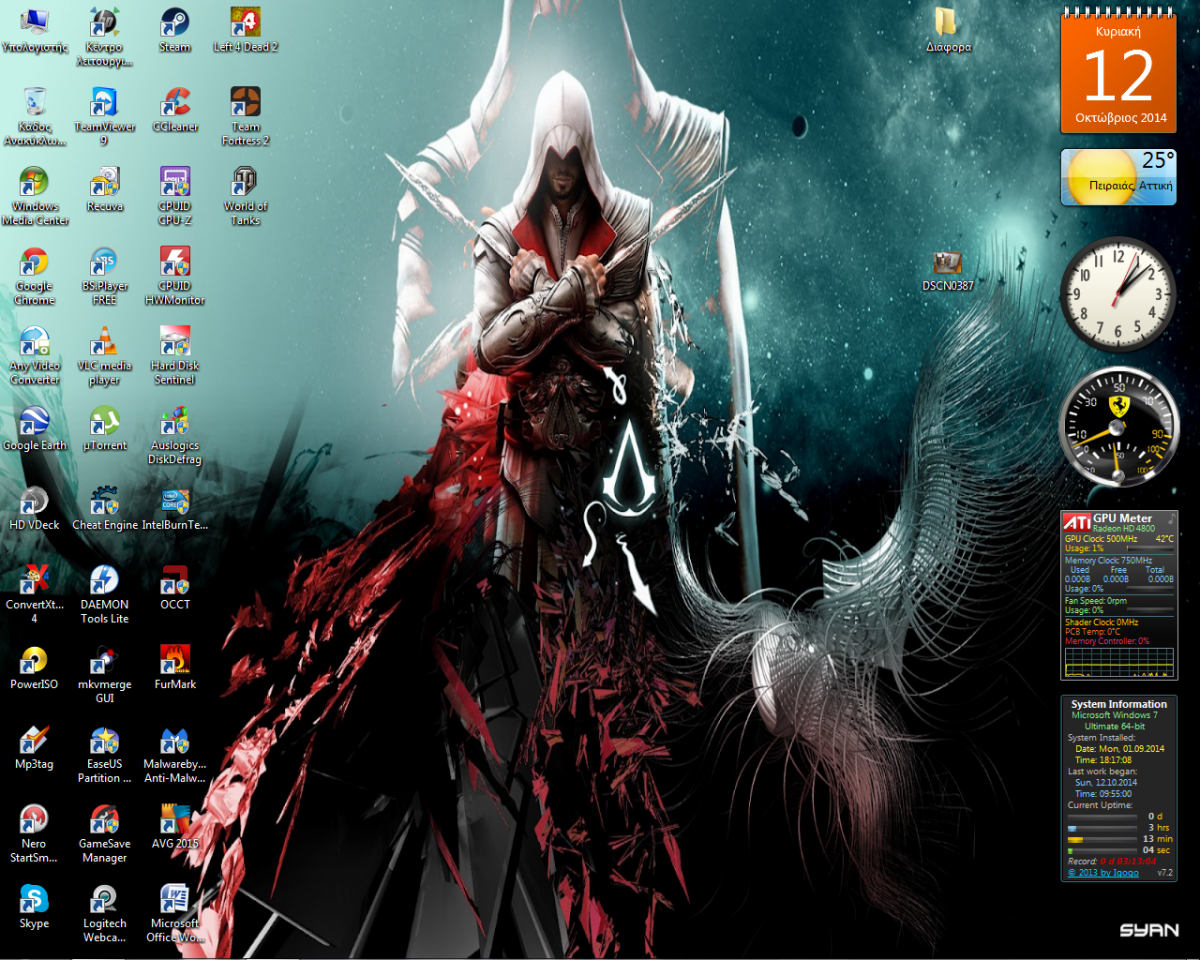The image size is (1200, 960).
Task: Click the Κάδος Ανακύκλωσης recycle bin icon
Action: tap(34, 117)
